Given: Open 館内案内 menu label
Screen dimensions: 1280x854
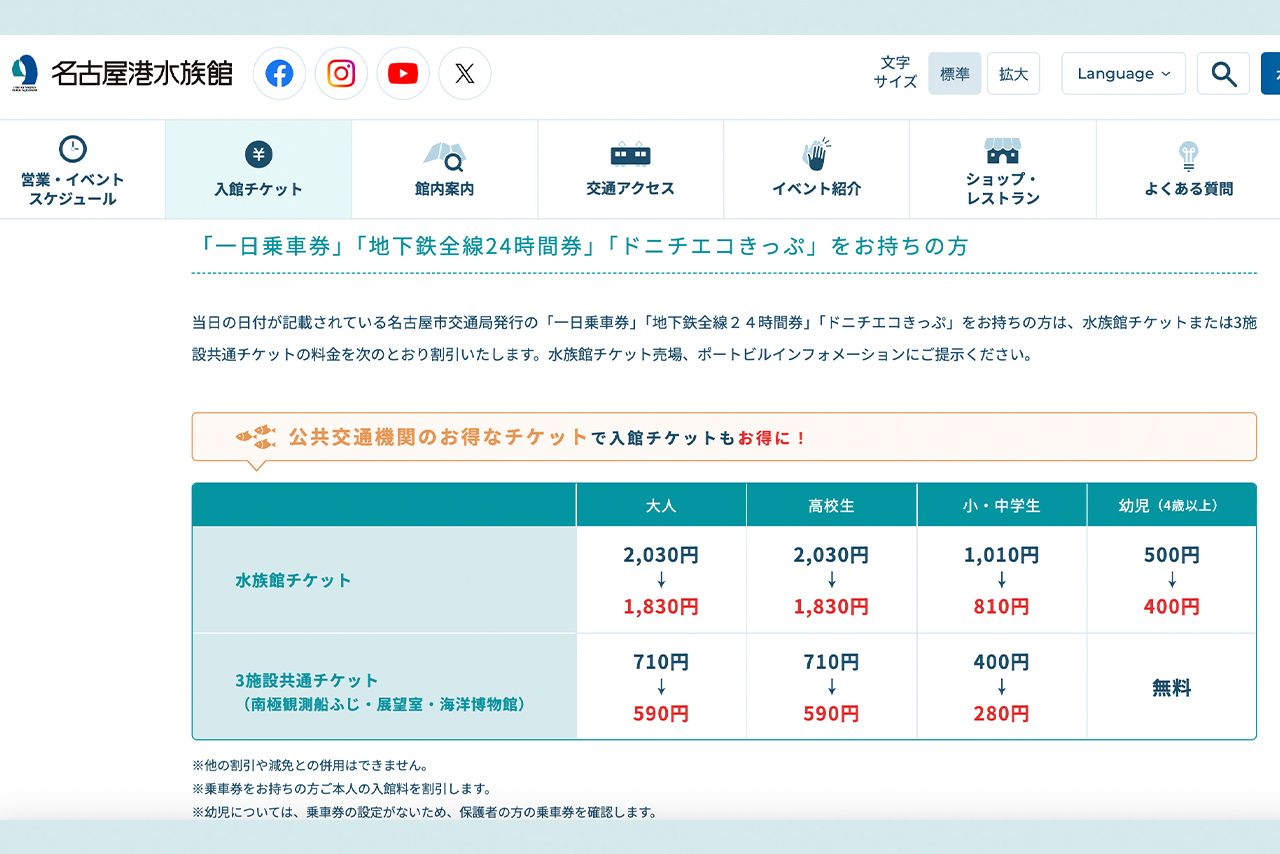Looking at the screenshot, I should point(444,189).
